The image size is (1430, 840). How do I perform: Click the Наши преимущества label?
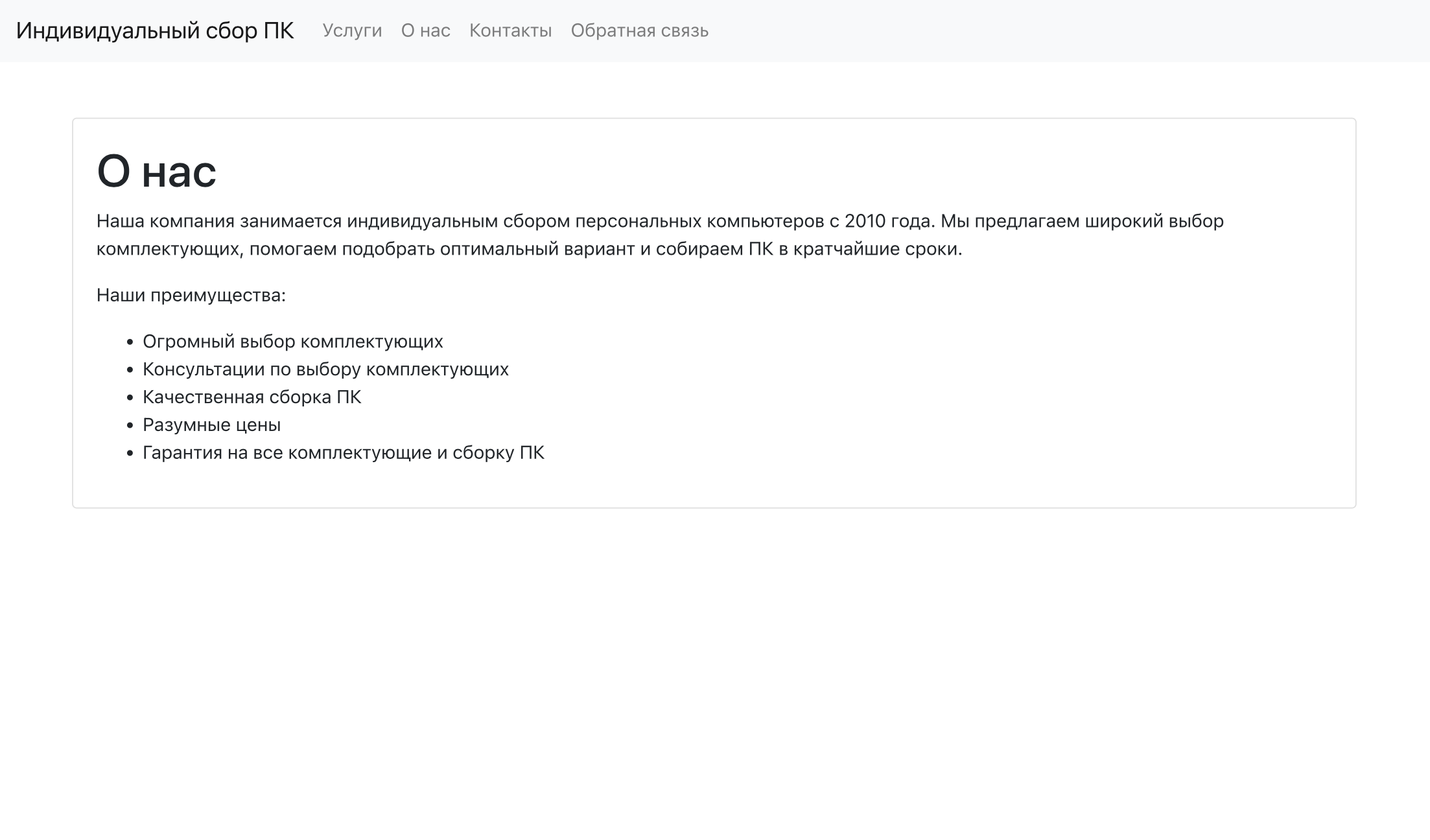(193, 295)
